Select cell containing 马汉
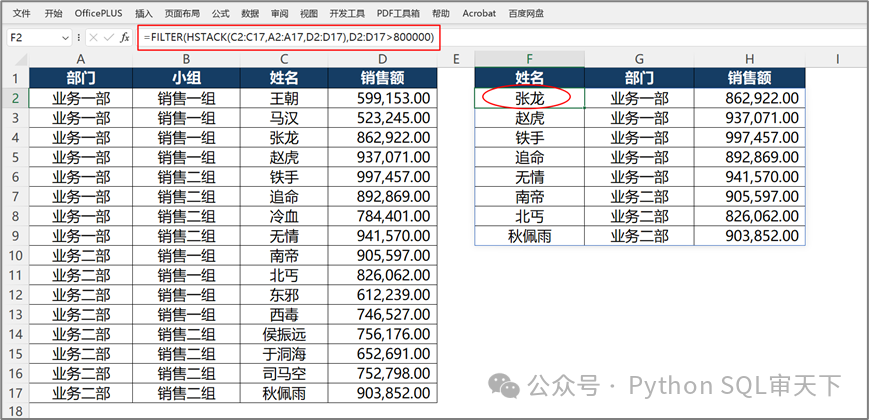This screenshot has width=869, height=420. point(284,118)
